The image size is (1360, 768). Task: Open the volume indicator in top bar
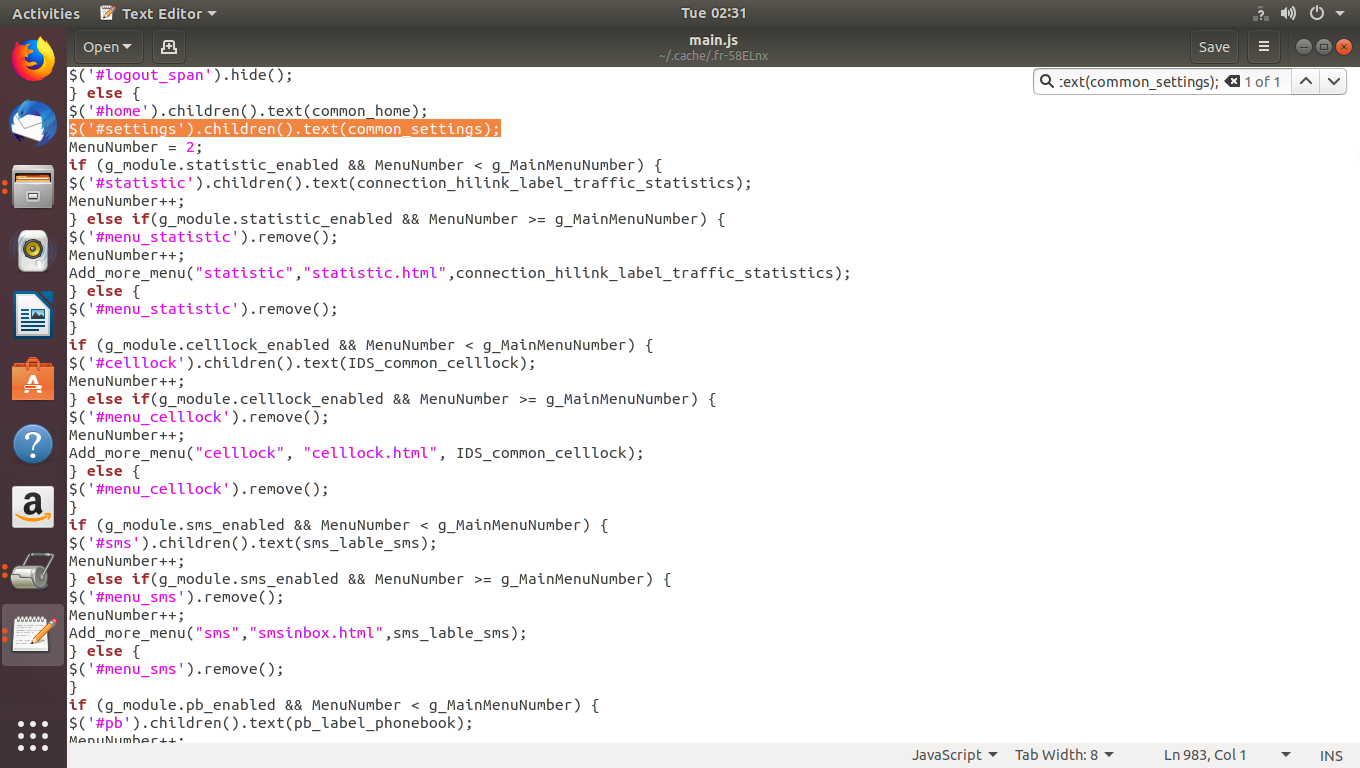pos(1288,13)
